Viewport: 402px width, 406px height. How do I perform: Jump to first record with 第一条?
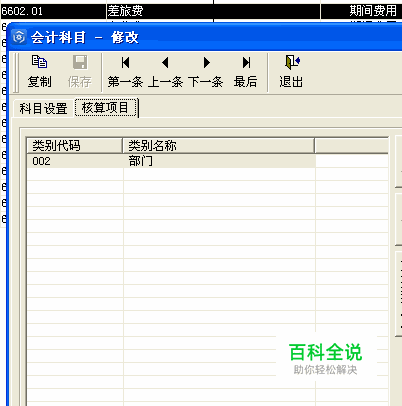125,72
